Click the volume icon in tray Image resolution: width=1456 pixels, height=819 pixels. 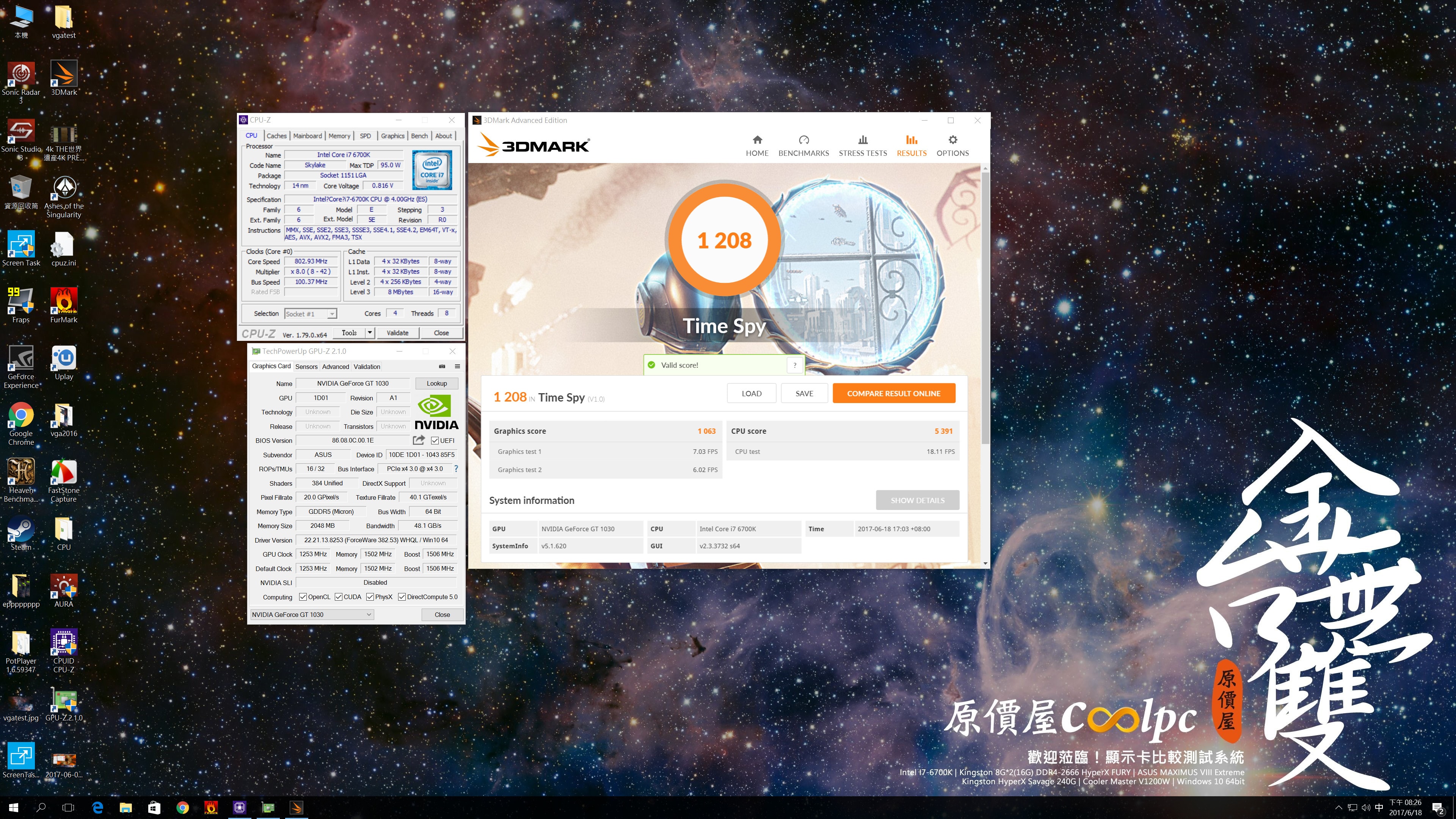pyautogui.click(x=1366, y=807)
